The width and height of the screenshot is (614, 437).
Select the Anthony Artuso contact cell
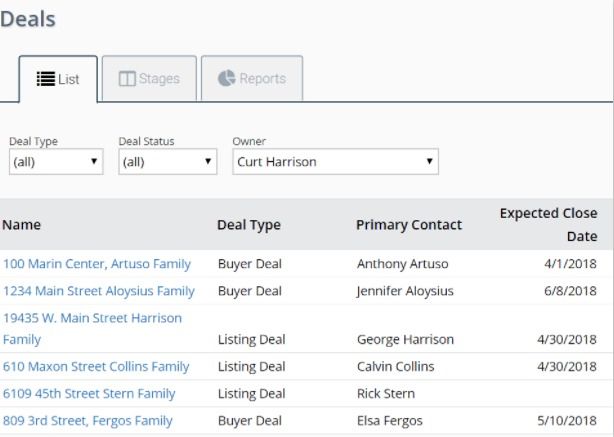tap(403, 264)
